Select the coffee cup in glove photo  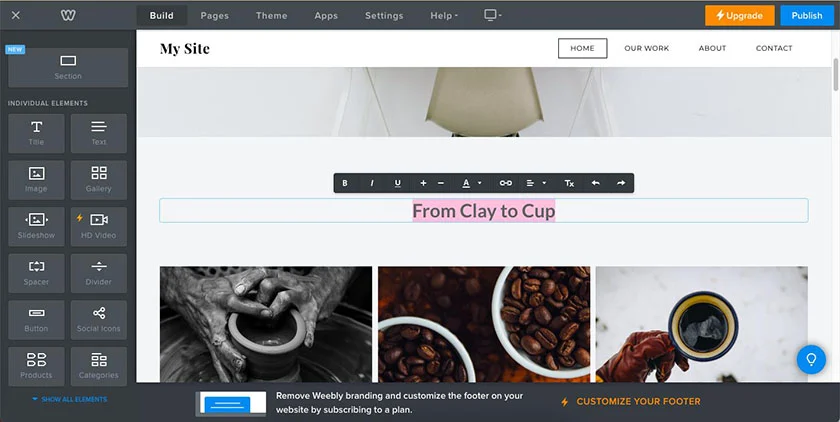702,325
